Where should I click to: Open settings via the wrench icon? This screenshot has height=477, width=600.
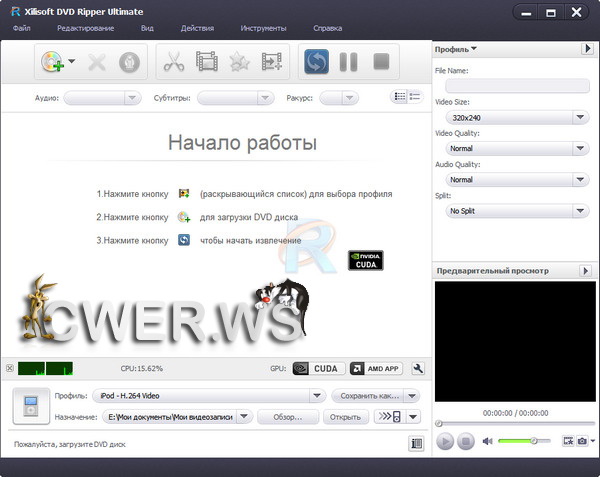[x=418, y=368]
